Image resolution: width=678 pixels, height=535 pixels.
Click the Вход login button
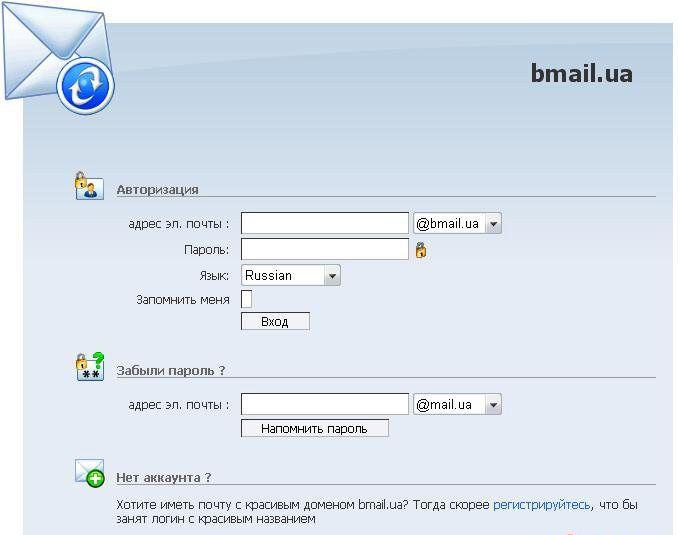[x=275, y=321]
